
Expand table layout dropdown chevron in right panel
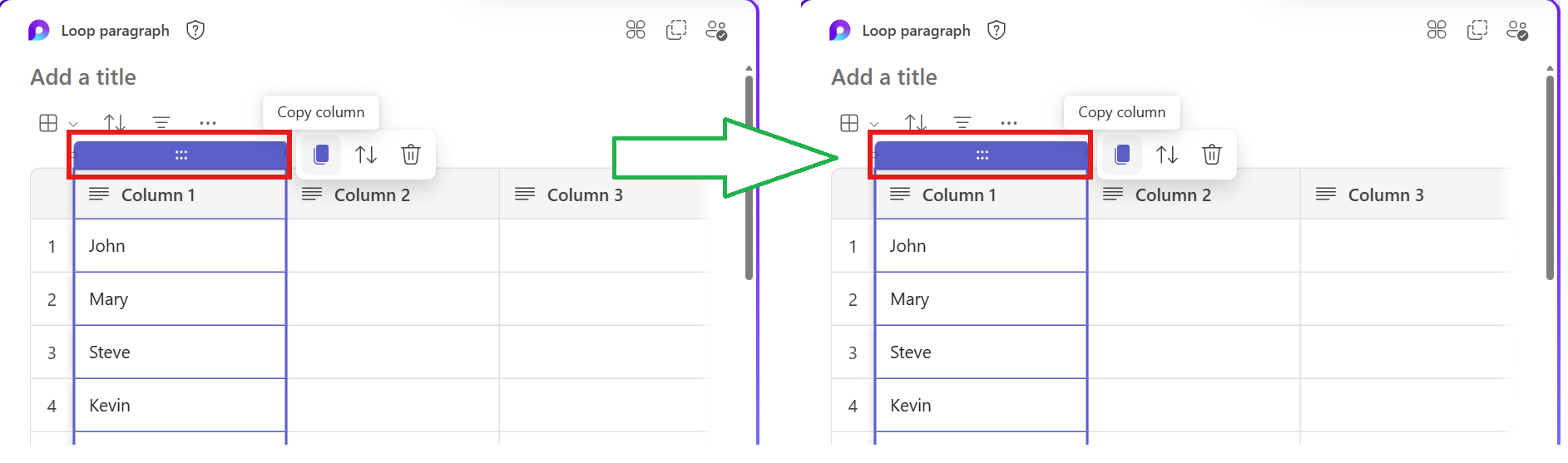(874, 125)
